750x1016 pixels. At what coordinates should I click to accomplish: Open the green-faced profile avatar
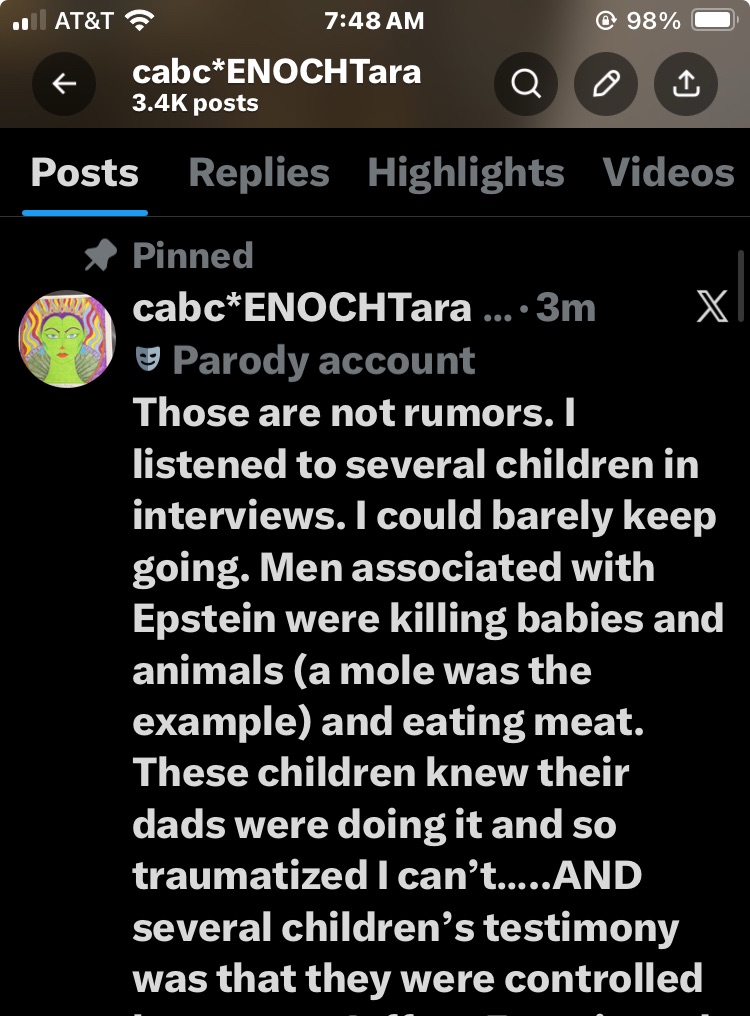pyautogui.click(x=68, y=339)
